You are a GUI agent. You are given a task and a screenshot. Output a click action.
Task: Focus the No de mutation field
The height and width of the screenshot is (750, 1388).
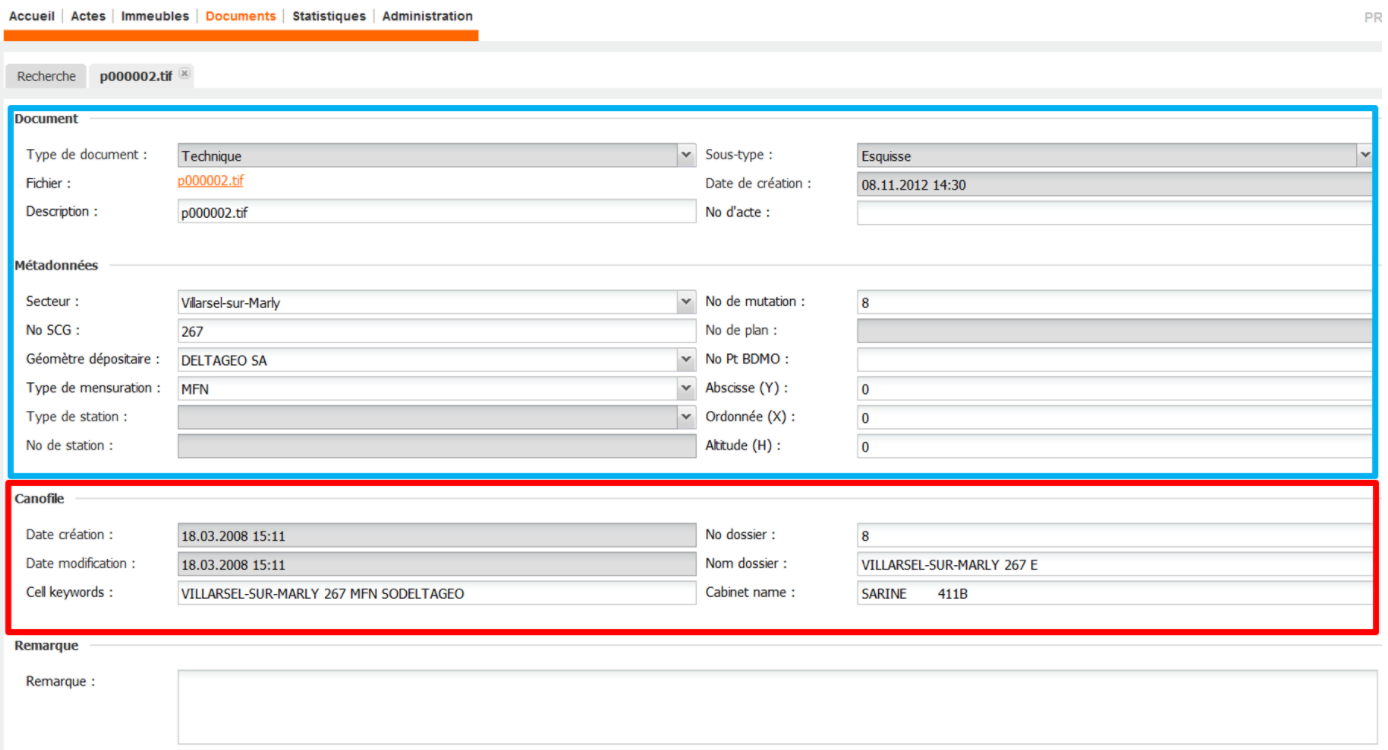[1115, 302]
